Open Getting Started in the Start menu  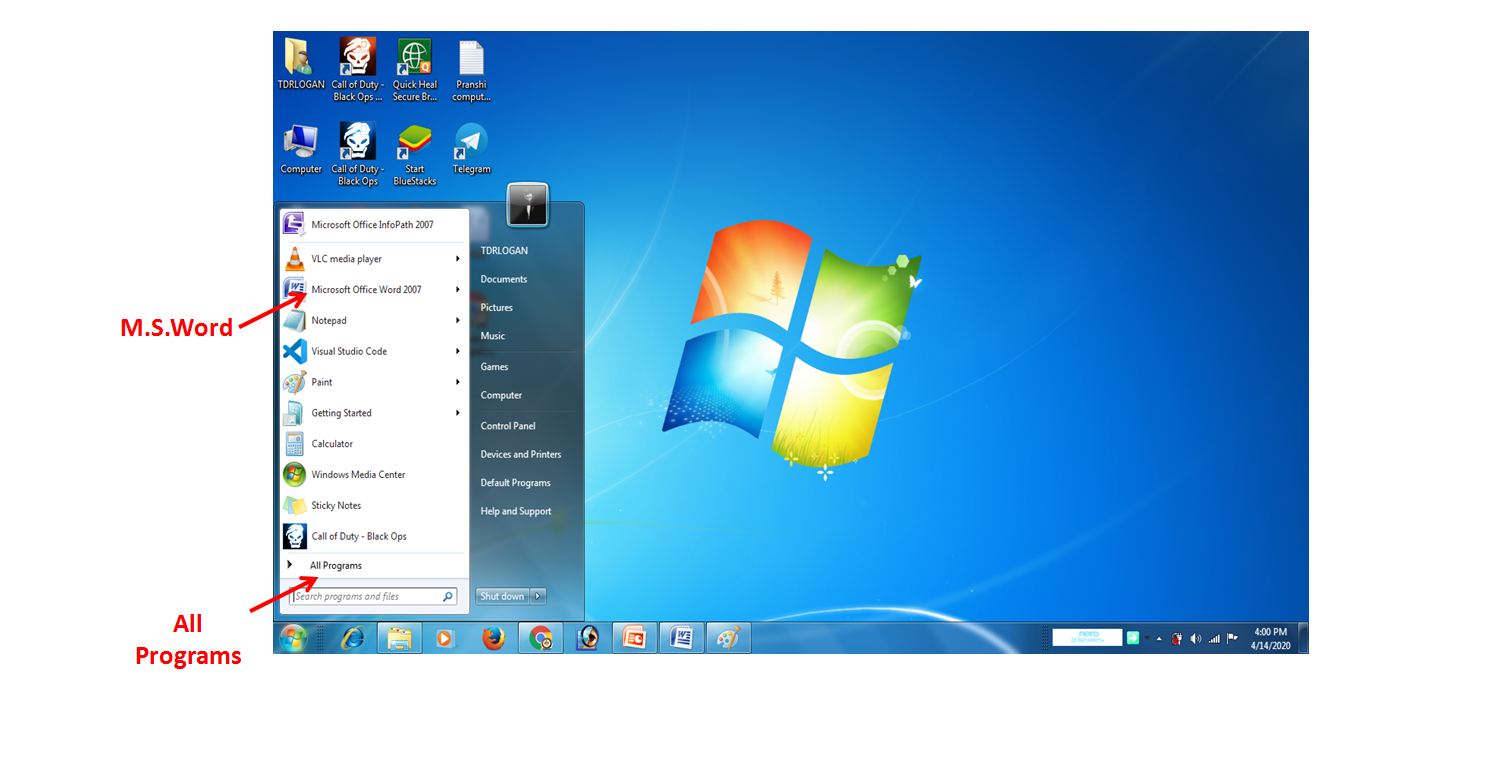pyautogui.click(x=374, y=413)
